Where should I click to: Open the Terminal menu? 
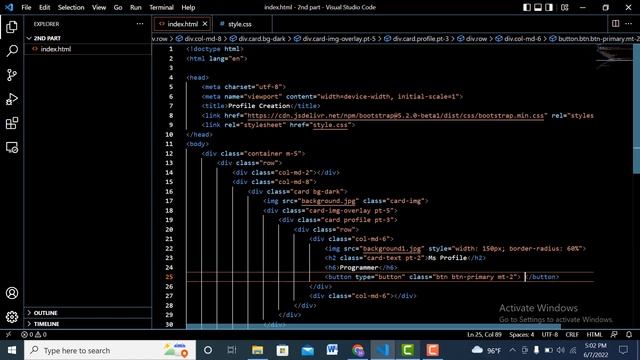click(x=161, y=7)
